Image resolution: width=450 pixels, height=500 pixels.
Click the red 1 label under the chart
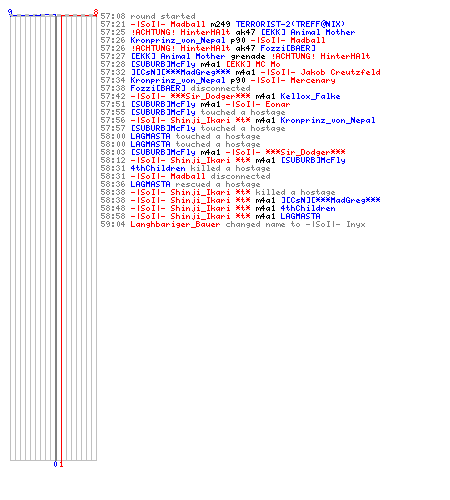click(61, 464)
